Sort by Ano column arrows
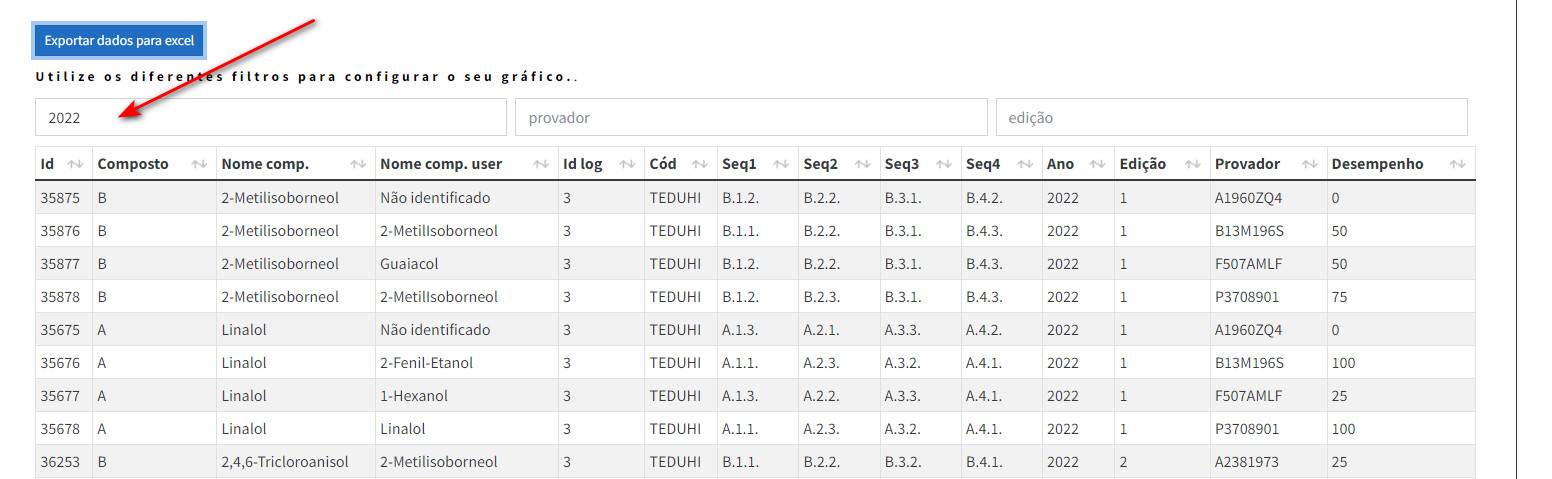This screenshot has width=1552, height=479. tap(1097, 164)
